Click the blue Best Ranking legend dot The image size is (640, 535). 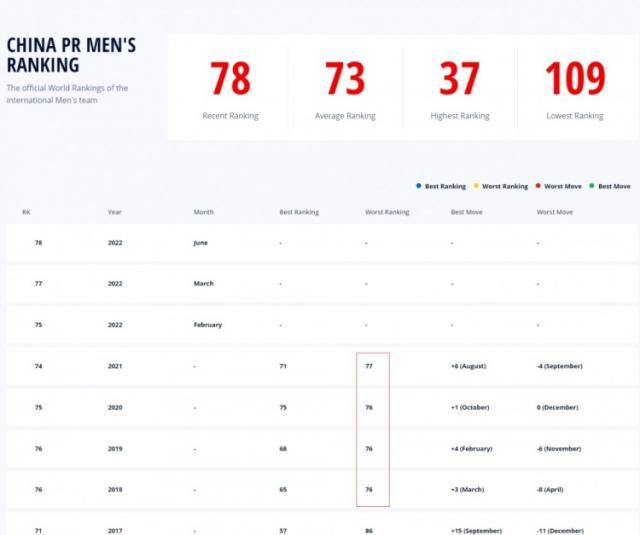click(x=418, y=186)
